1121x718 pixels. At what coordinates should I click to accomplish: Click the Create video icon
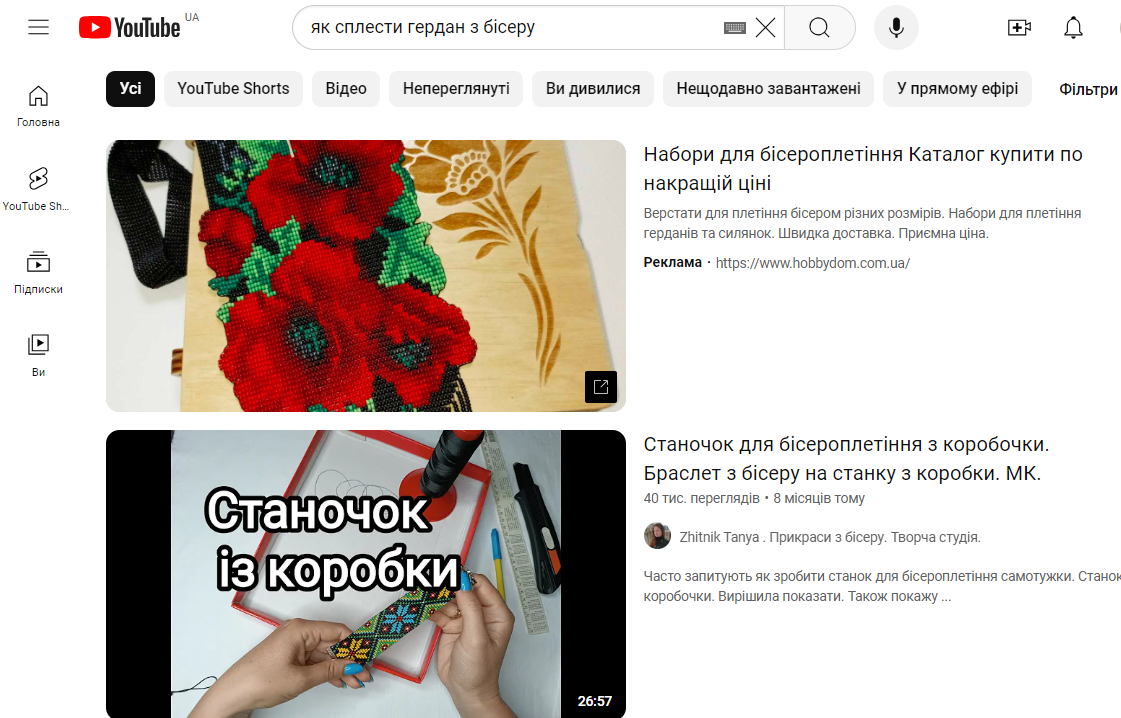click(x=1020, y=27)
